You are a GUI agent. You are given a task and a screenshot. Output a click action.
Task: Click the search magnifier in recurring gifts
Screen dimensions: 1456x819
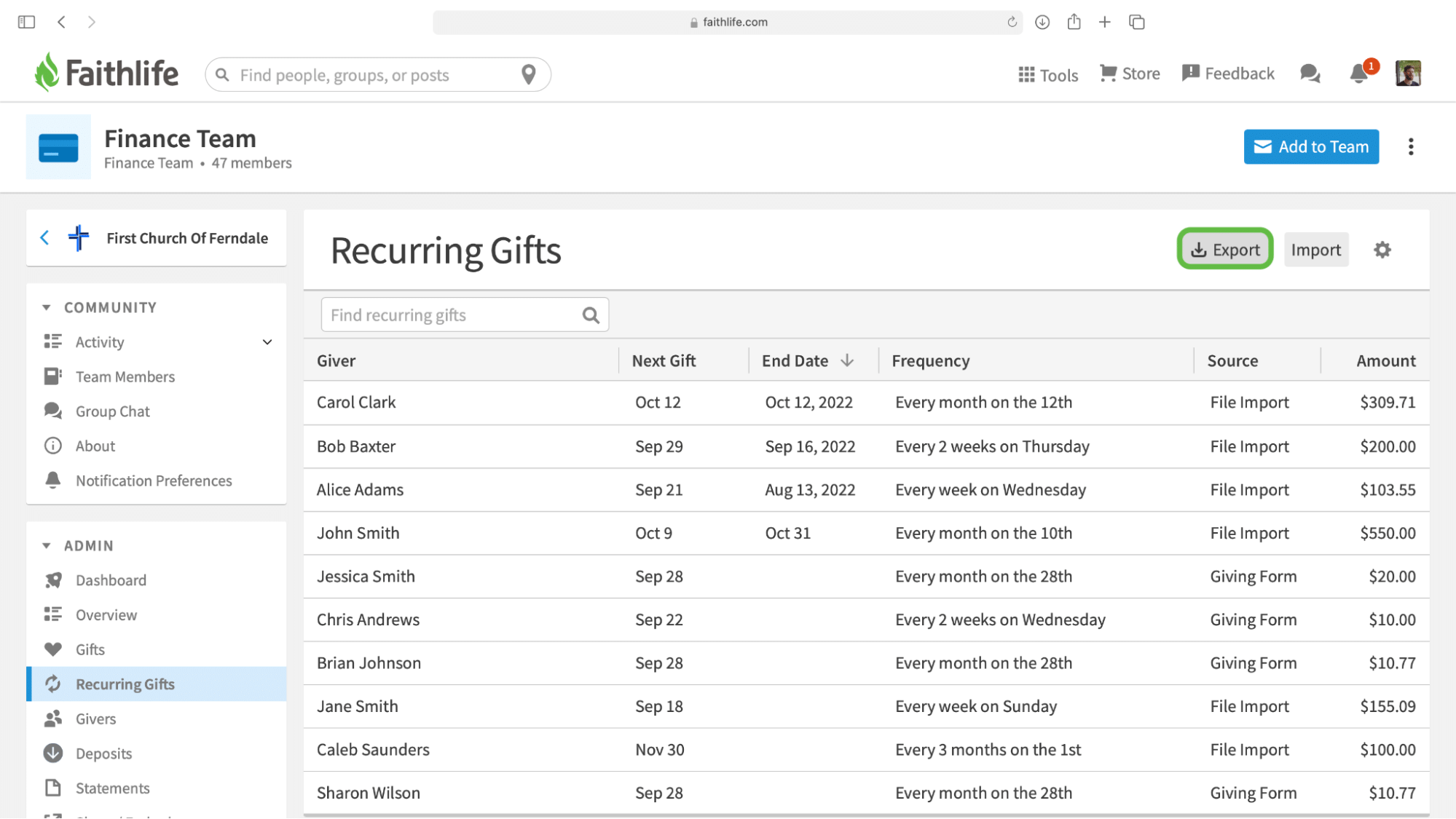(591, 315)
